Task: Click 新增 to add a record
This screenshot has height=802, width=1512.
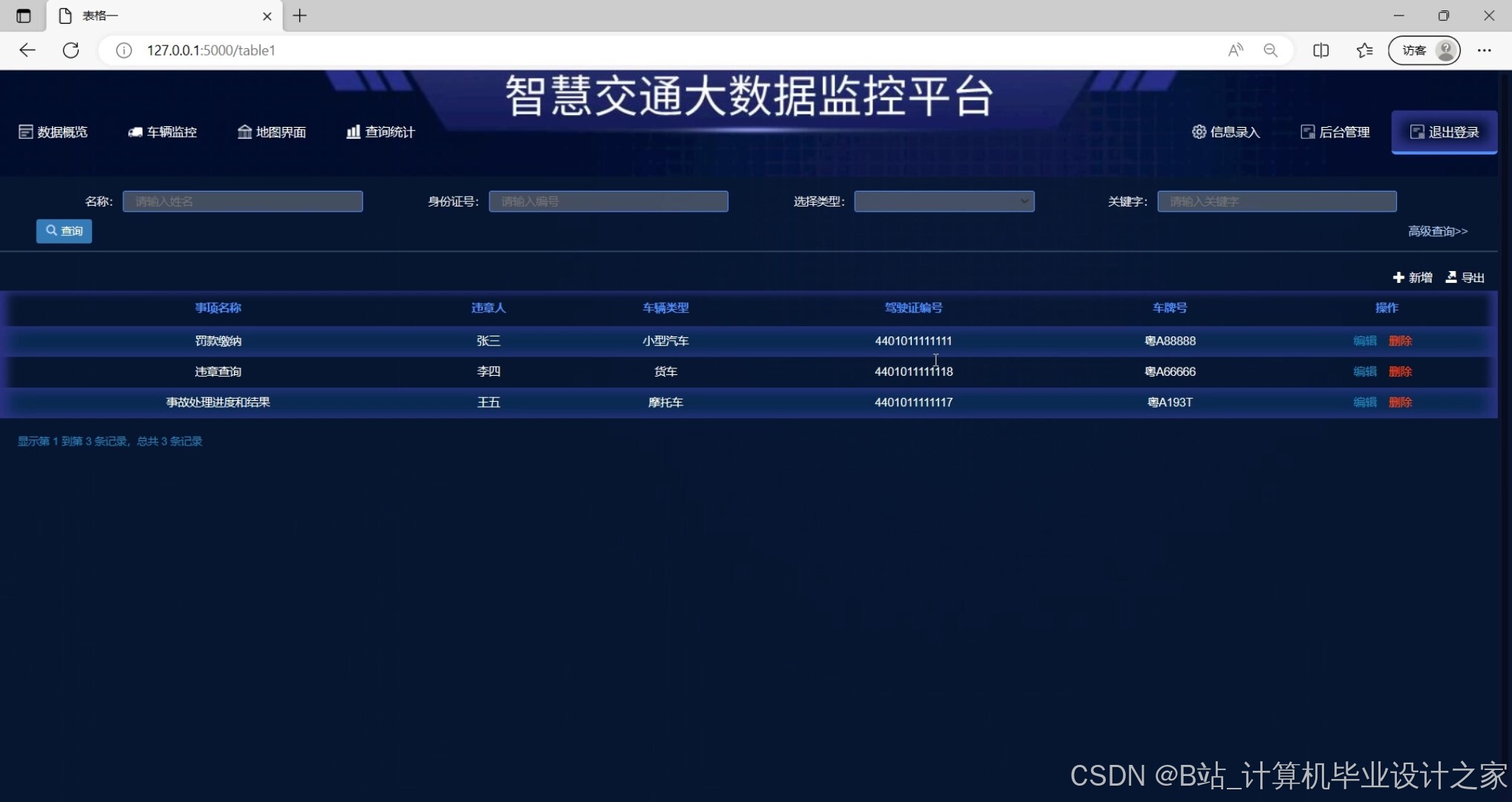Action: 1412,277
